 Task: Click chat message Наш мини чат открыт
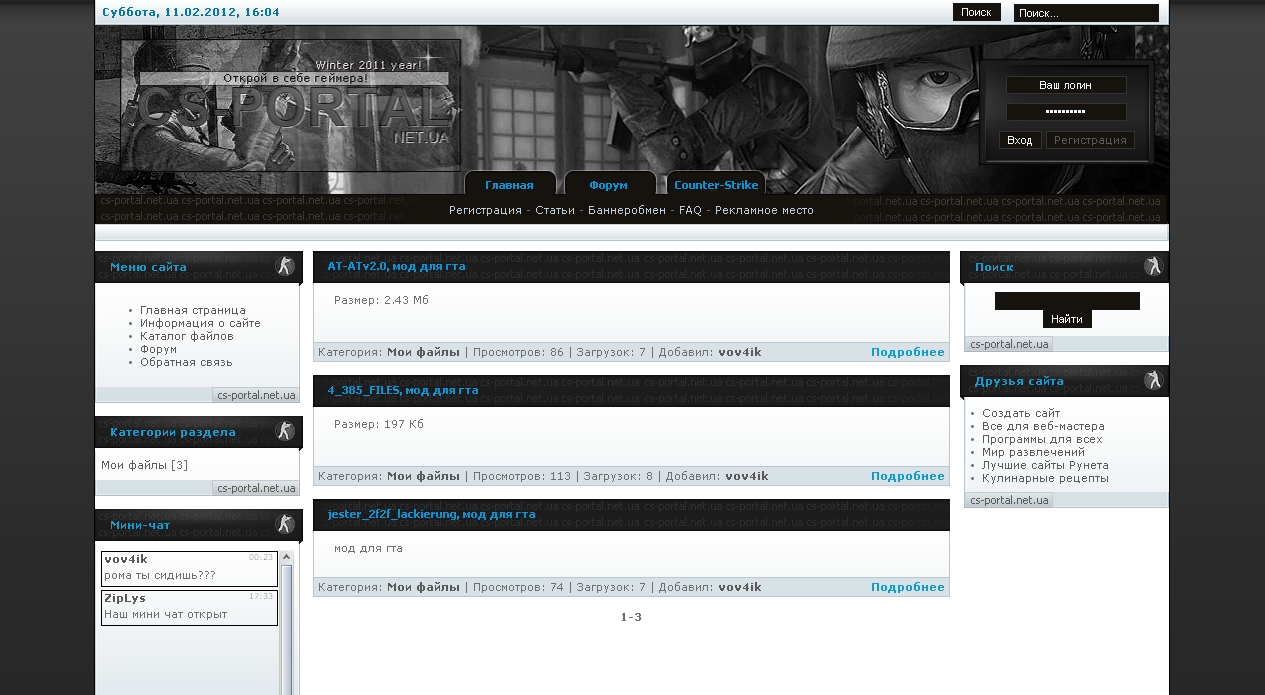[x=166, y=614]
